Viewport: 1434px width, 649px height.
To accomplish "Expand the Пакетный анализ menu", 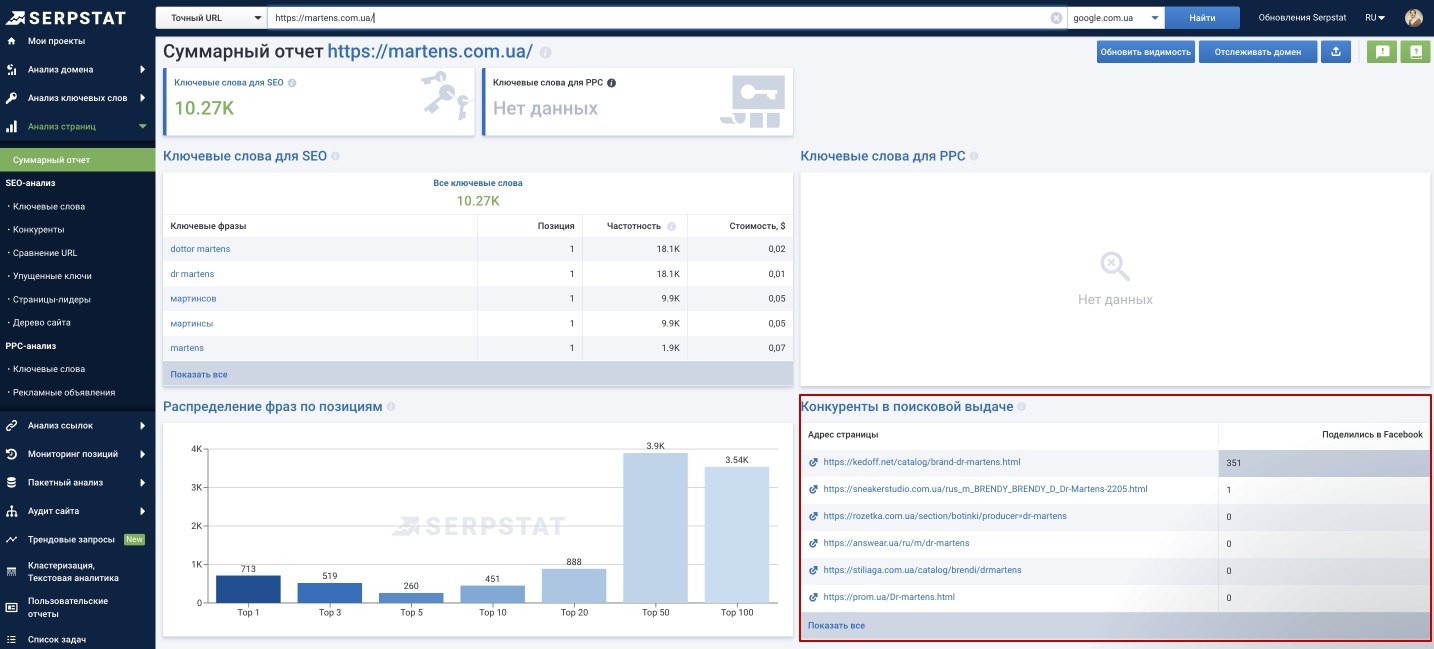I will tap(143, 482).
